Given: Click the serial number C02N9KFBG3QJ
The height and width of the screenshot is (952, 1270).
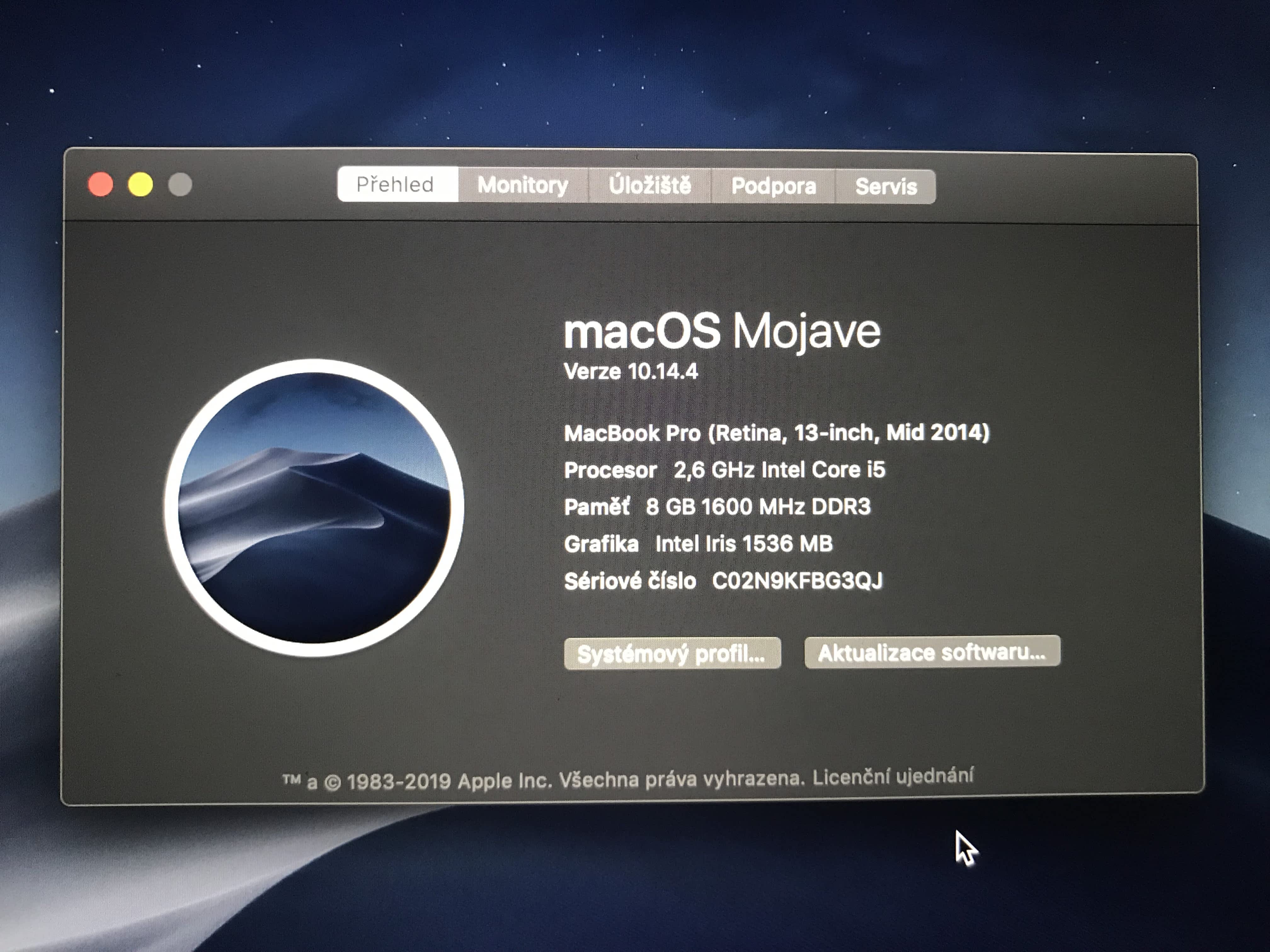Looking at the screenshot, I should 797,581.
